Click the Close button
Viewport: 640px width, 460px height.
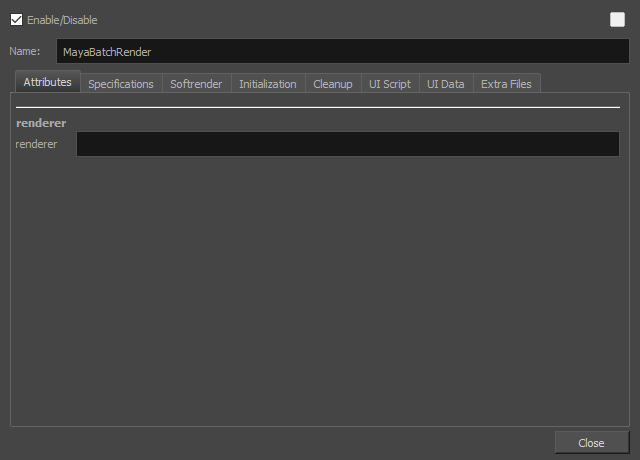click(x=591, y=442)
